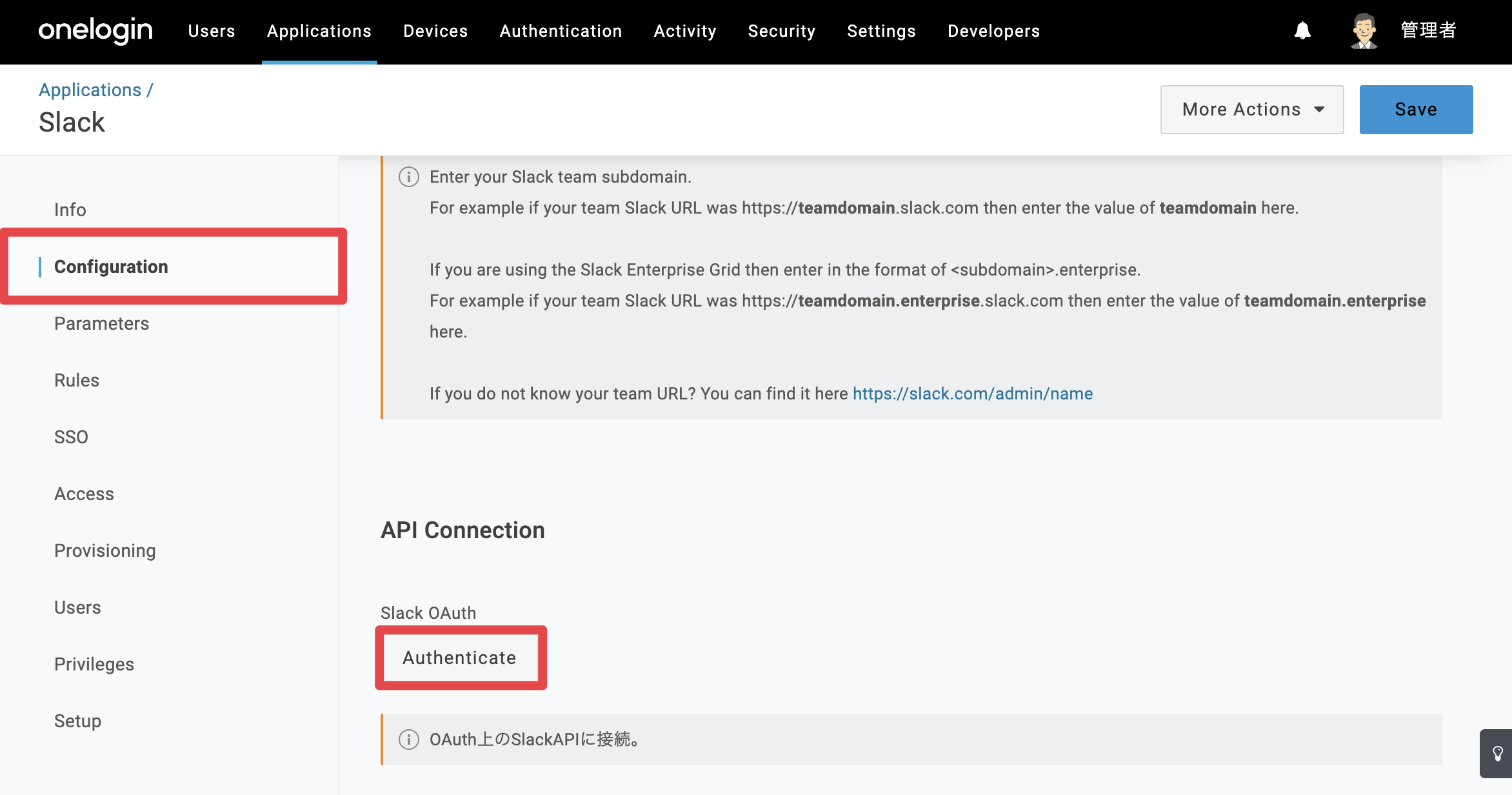Image resolution: width=1512 pixels, height=795 pixels.
Task: Select the Access sidebar tab
Action: pos(84,494)
